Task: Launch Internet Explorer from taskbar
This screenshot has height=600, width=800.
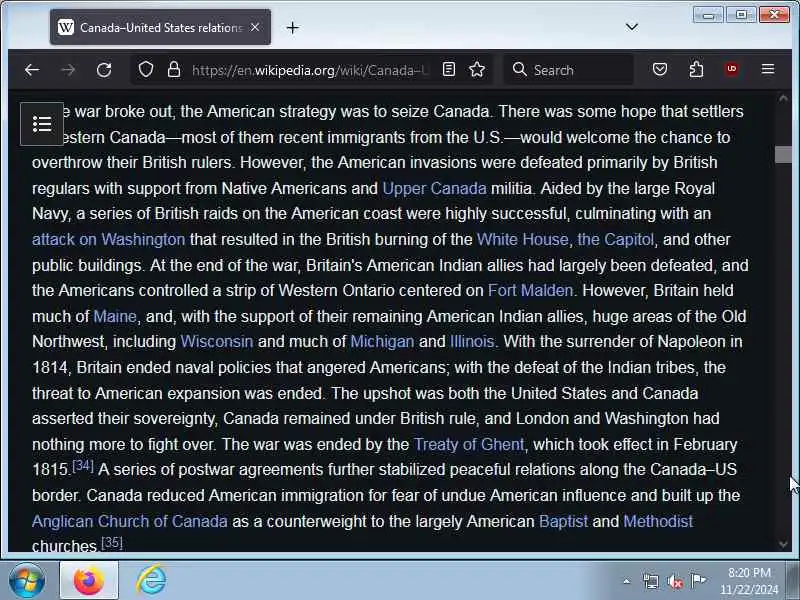Action: pyautogui.click(x=152, y=580)
